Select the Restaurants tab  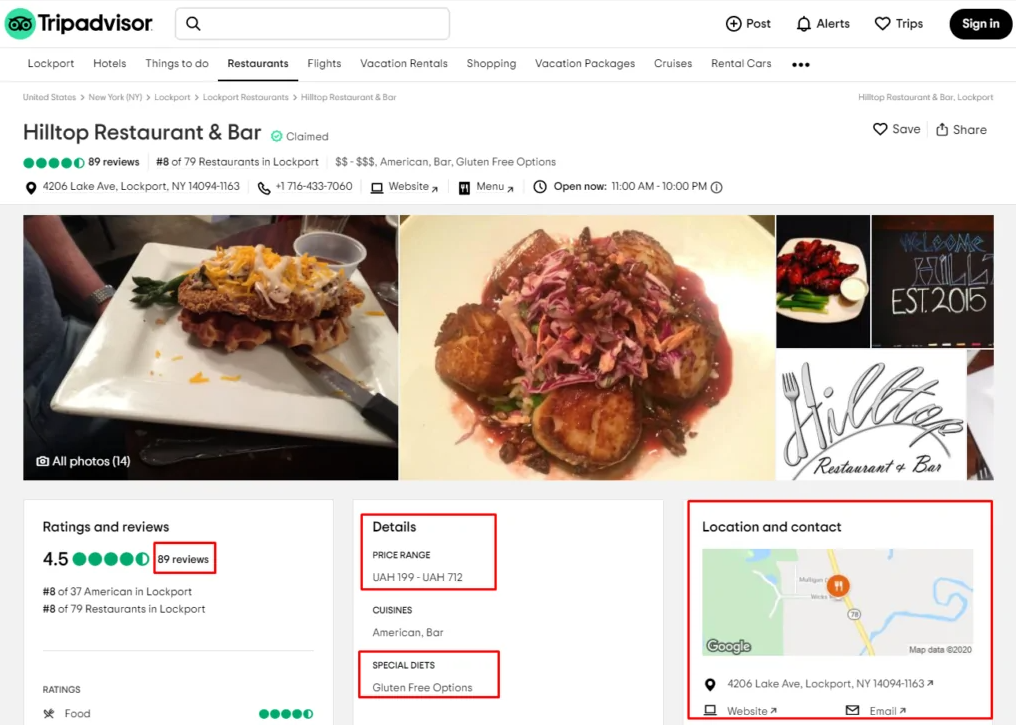pos(258,63)
